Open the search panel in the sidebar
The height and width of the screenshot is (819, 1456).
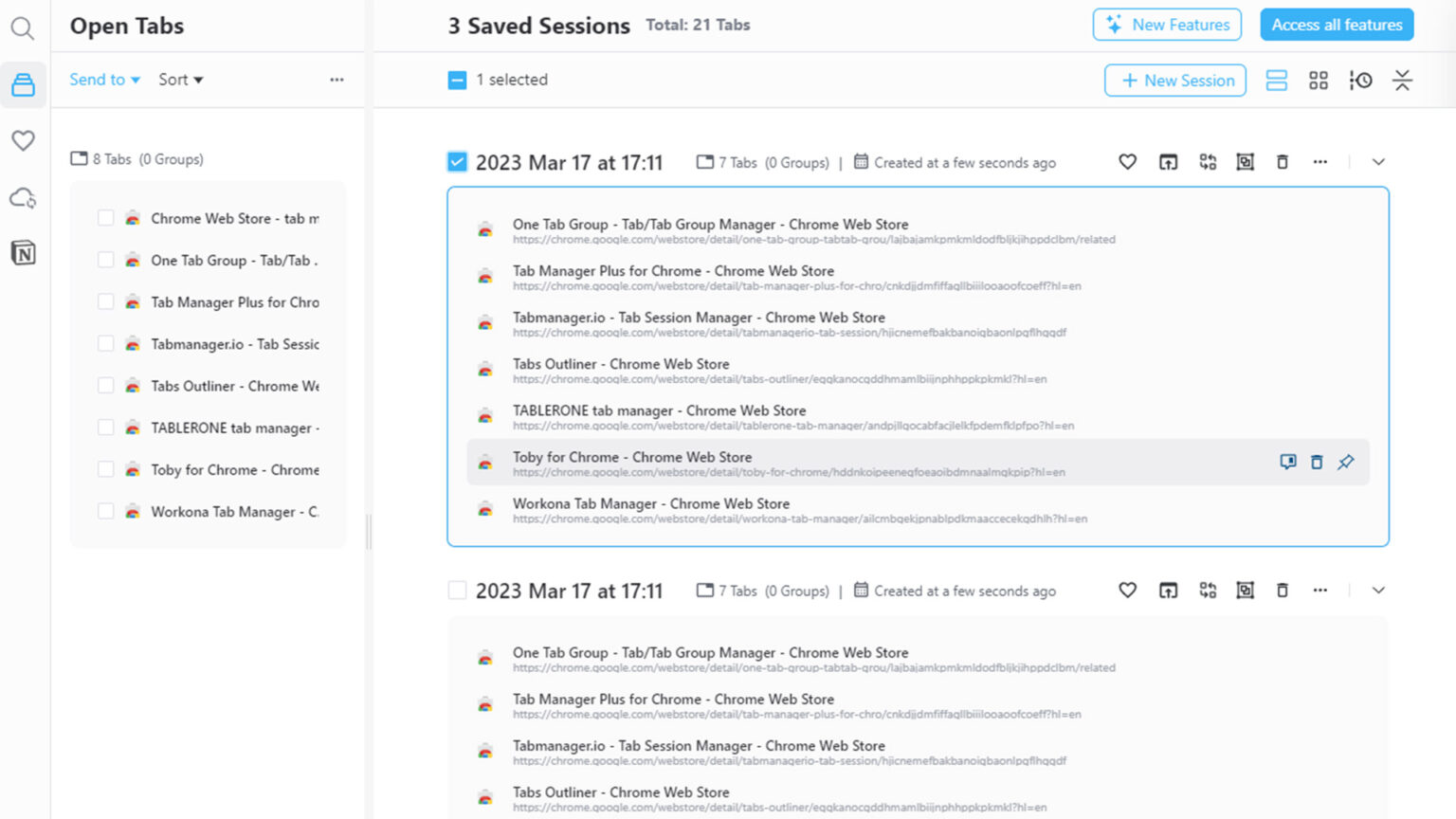click(23, 28)
